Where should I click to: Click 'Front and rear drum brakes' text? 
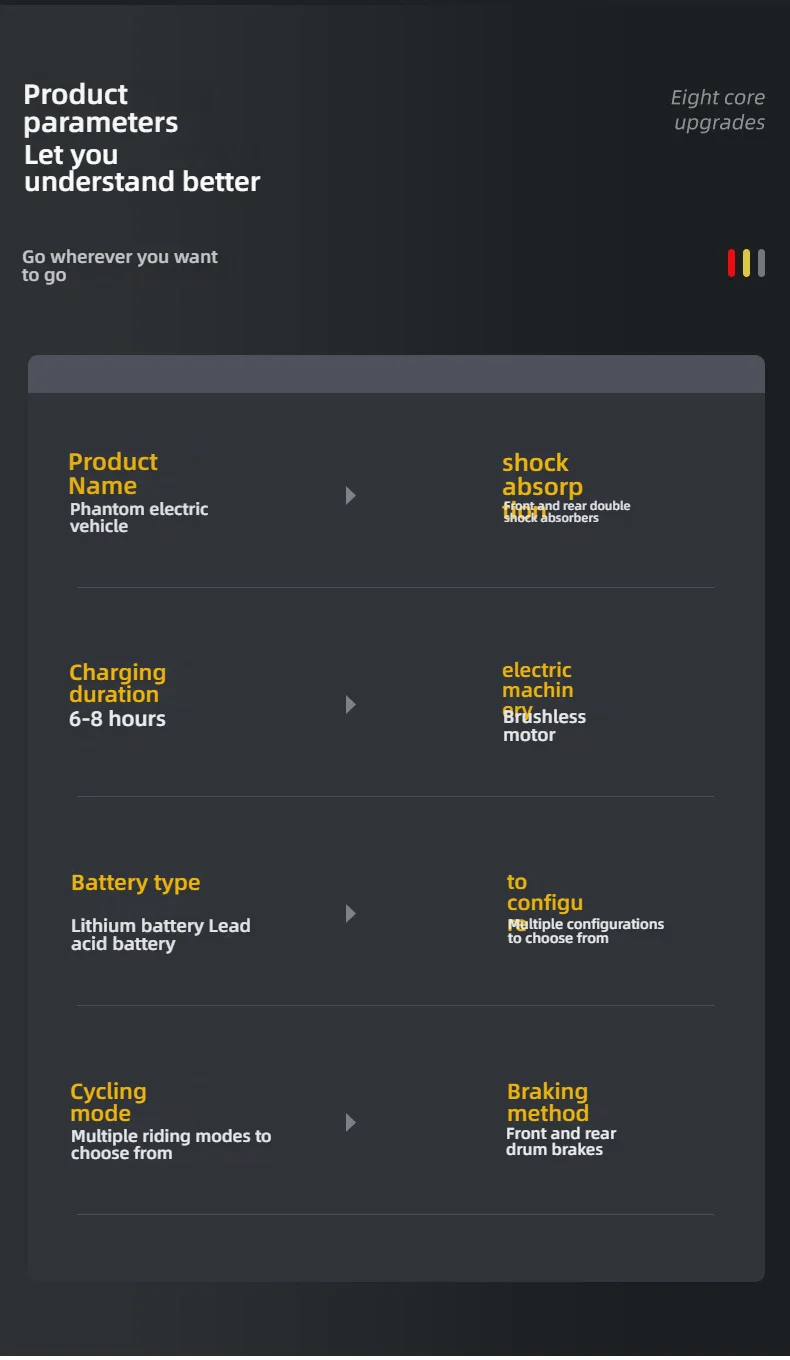coord(560,1141)
